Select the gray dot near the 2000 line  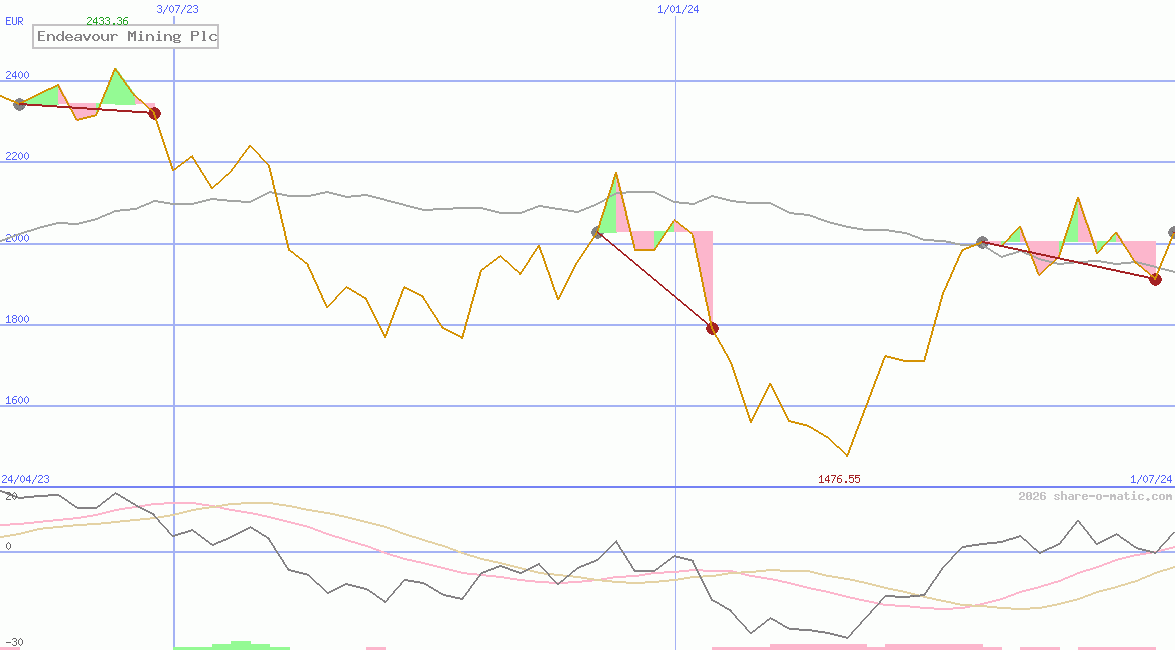tap(980, 242)
